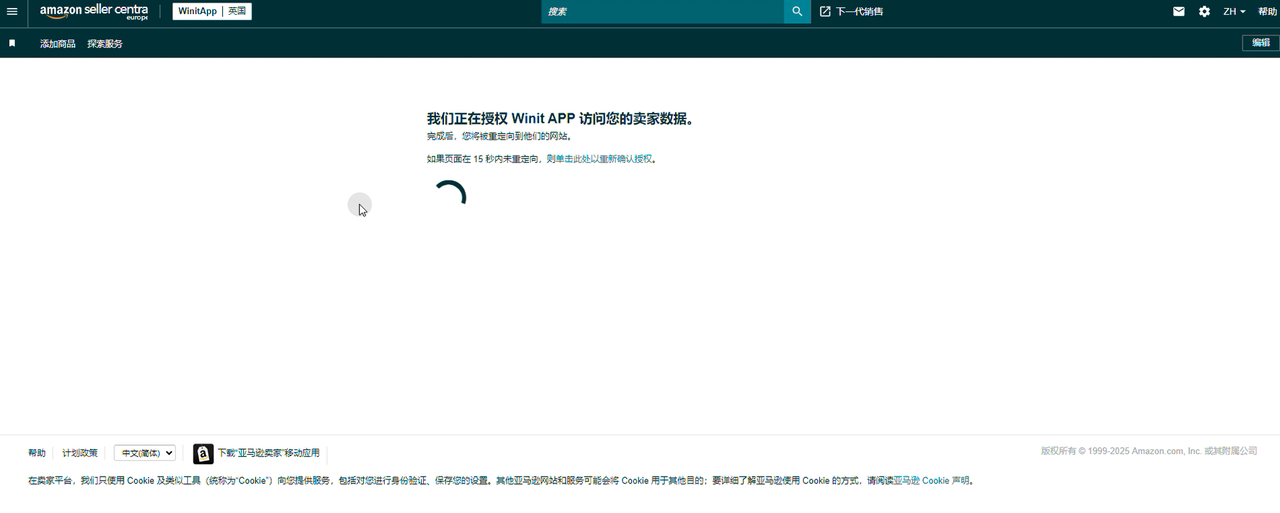Expand the 中文(简体) language select

(x=145, y=453)
